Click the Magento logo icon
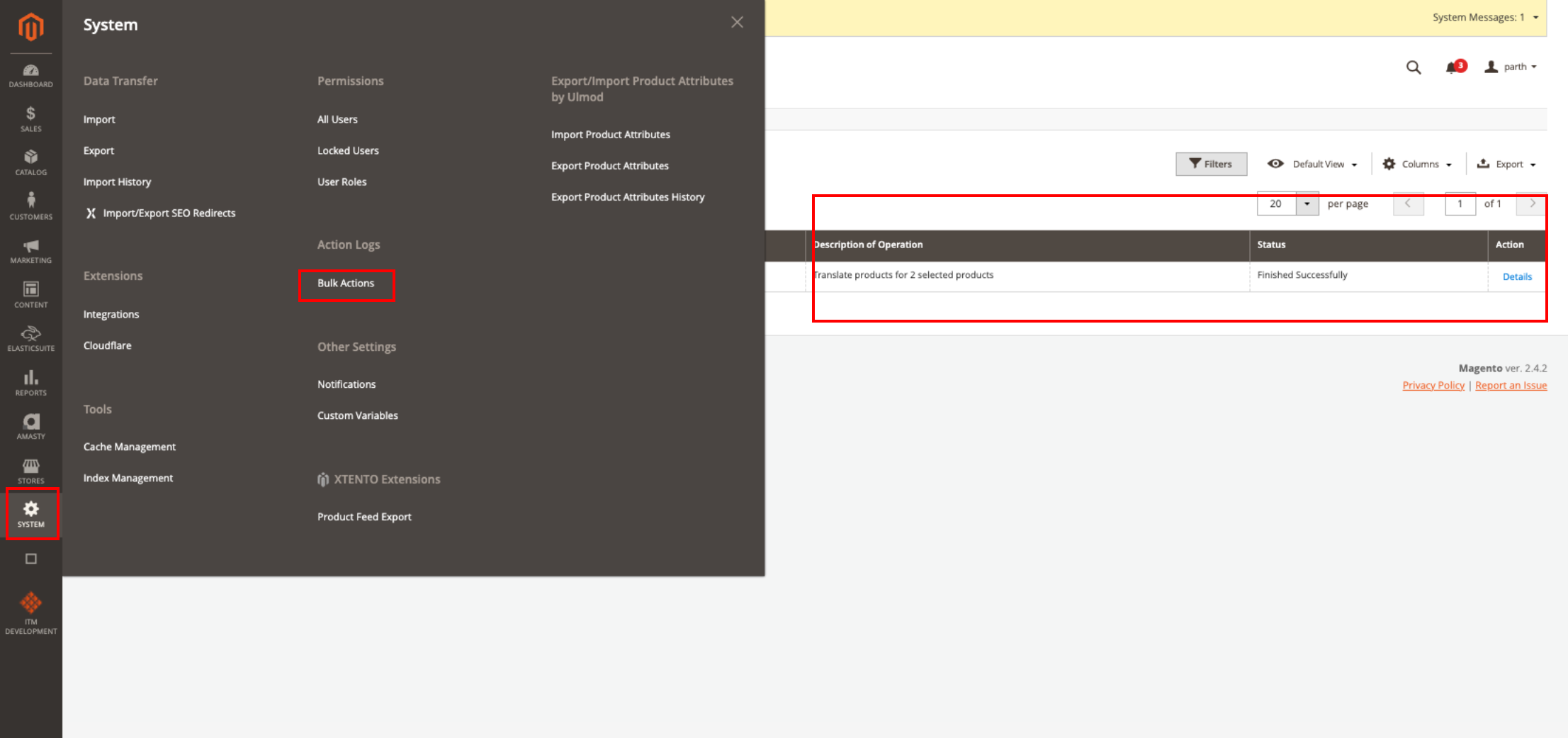Image resolution: width=1568 pixels, height=738 pixels. [30, 27]
